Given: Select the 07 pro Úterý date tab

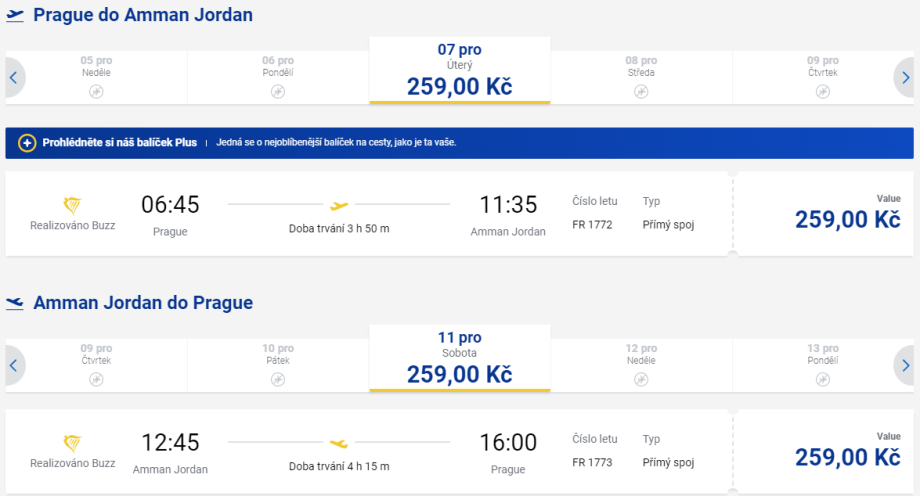Looking at the screenshot, I should click(x=459, y=71).
